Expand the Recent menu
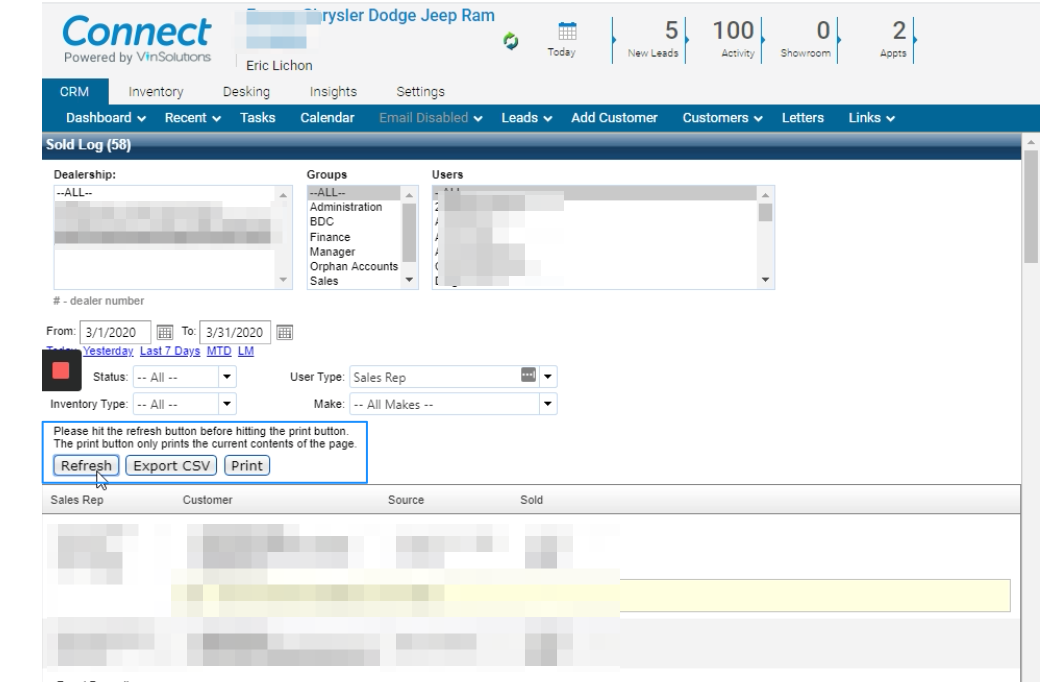 click(x=193, y=118)
